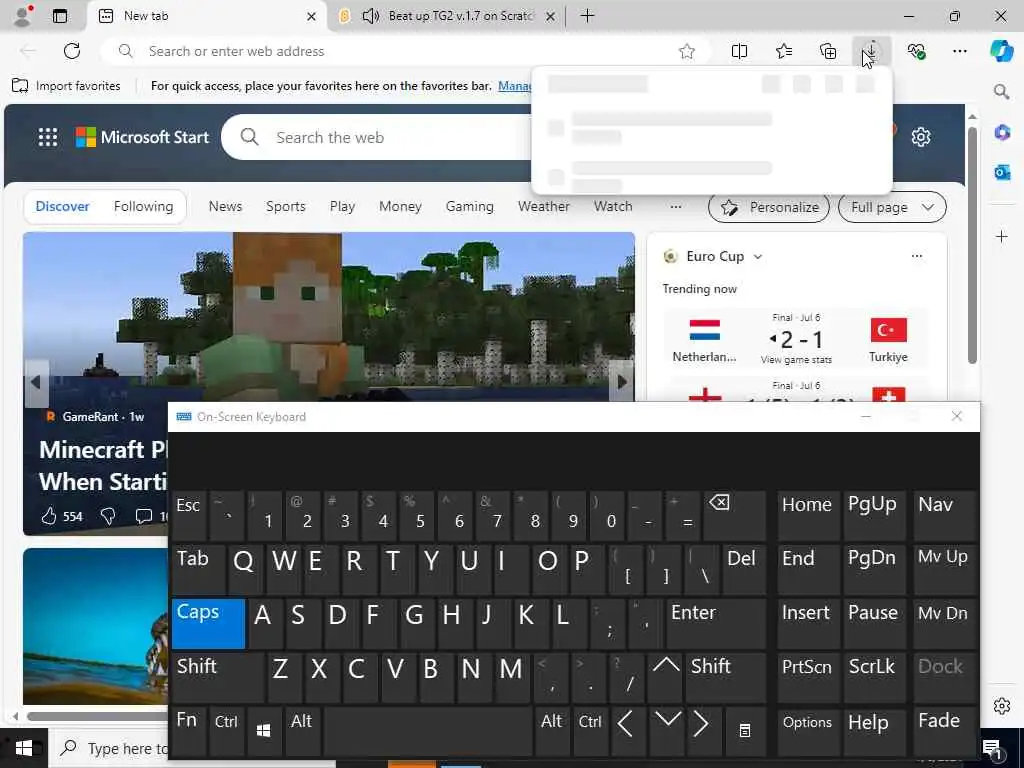
Task: Open the Copilot sidebar icon
Action: (x=1002, y=51)
